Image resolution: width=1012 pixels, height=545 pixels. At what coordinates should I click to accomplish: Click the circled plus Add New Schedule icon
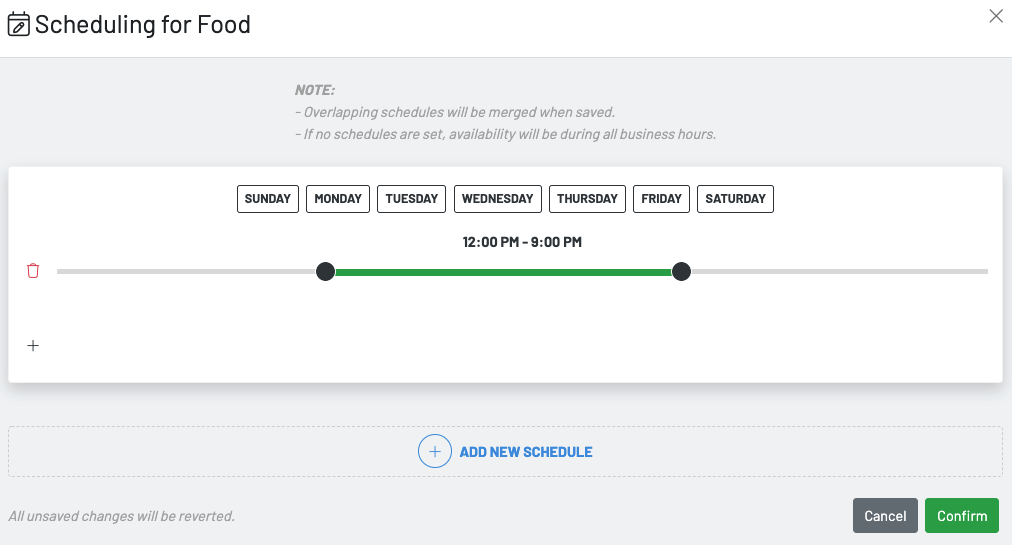click(435, 452)
